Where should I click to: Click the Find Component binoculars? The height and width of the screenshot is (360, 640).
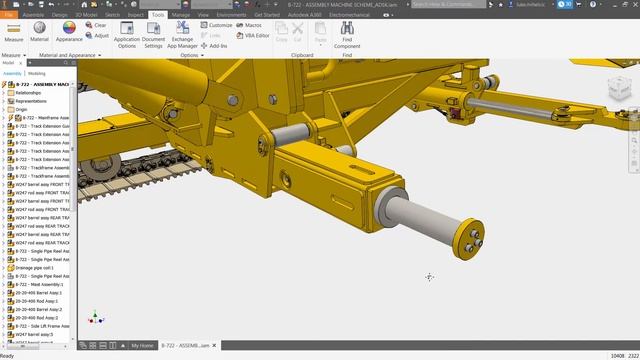click(347, 35)
